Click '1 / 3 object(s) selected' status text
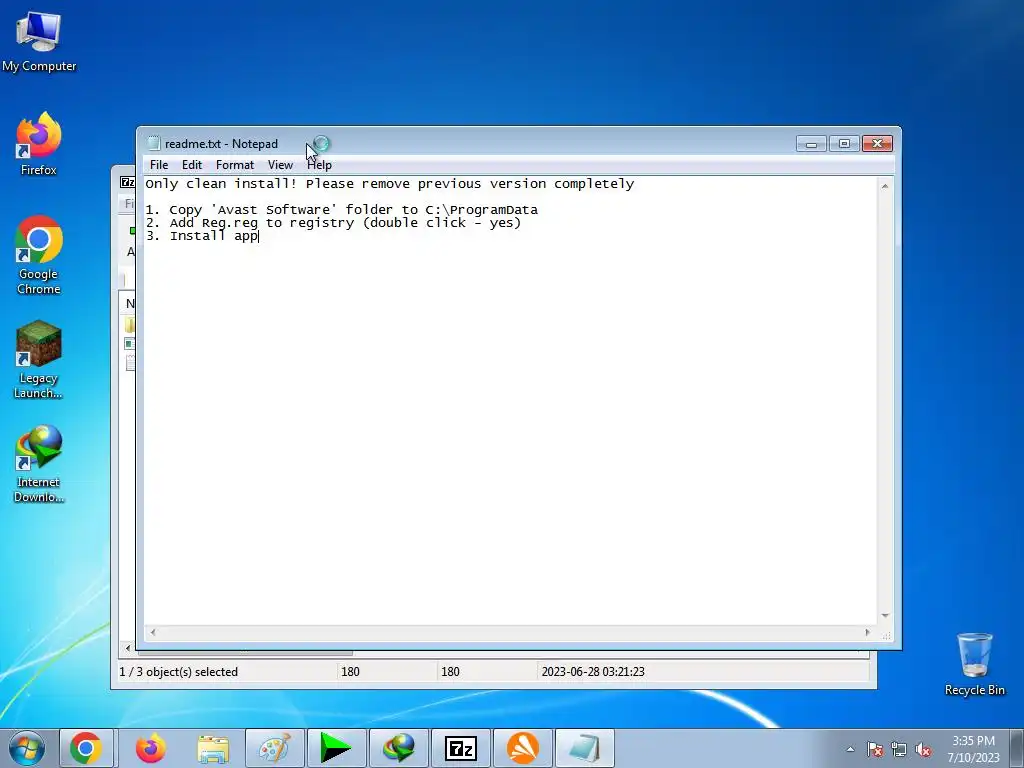This screenshot has height=768, width=1024. click(178, 672)
